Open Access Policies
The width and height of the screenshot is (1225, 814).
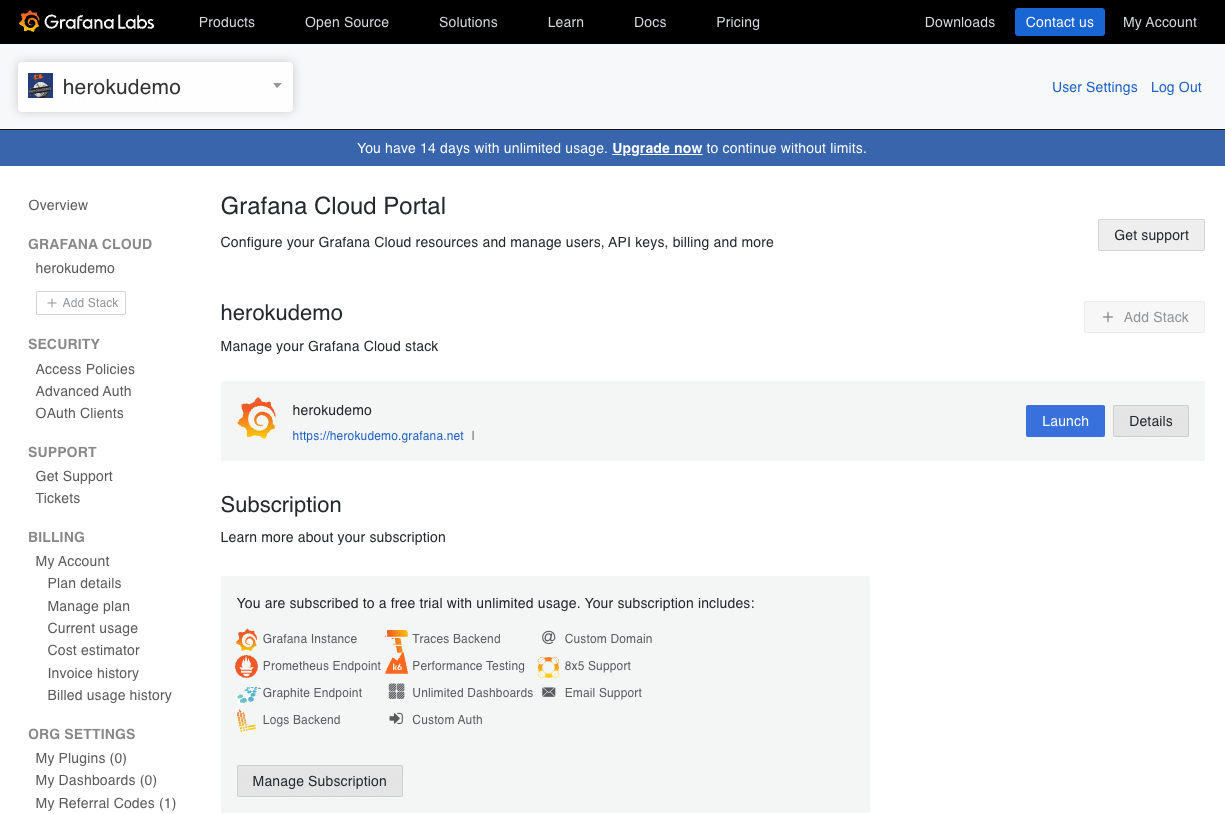click(x=85, y=369)
